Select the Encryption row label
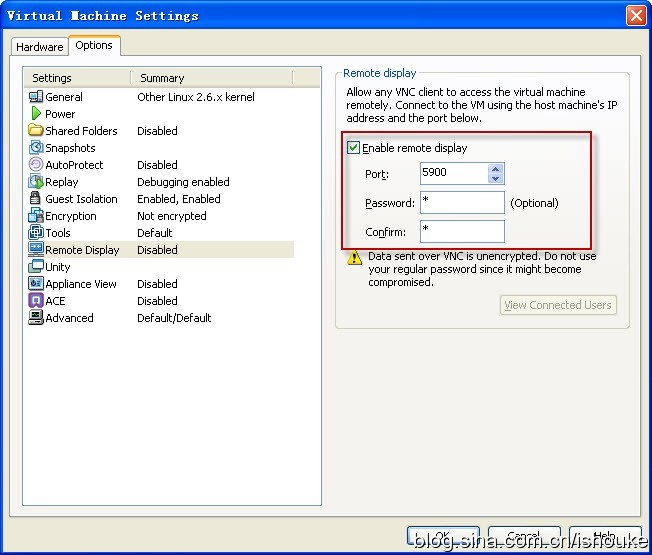This screenshot has height=555, width=652. [71, 216]
